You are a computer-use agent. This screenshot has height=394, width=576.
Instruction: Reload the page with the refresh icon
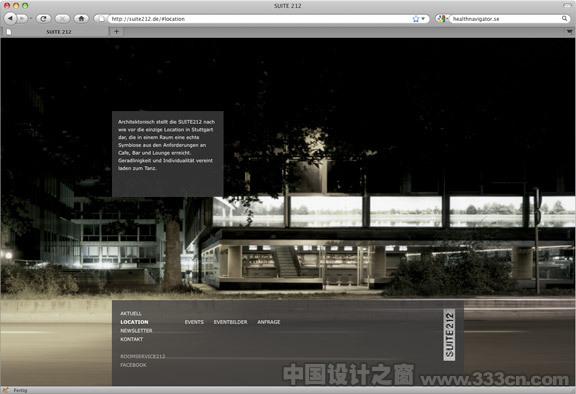pyautogui.click(x=43, y=18)
